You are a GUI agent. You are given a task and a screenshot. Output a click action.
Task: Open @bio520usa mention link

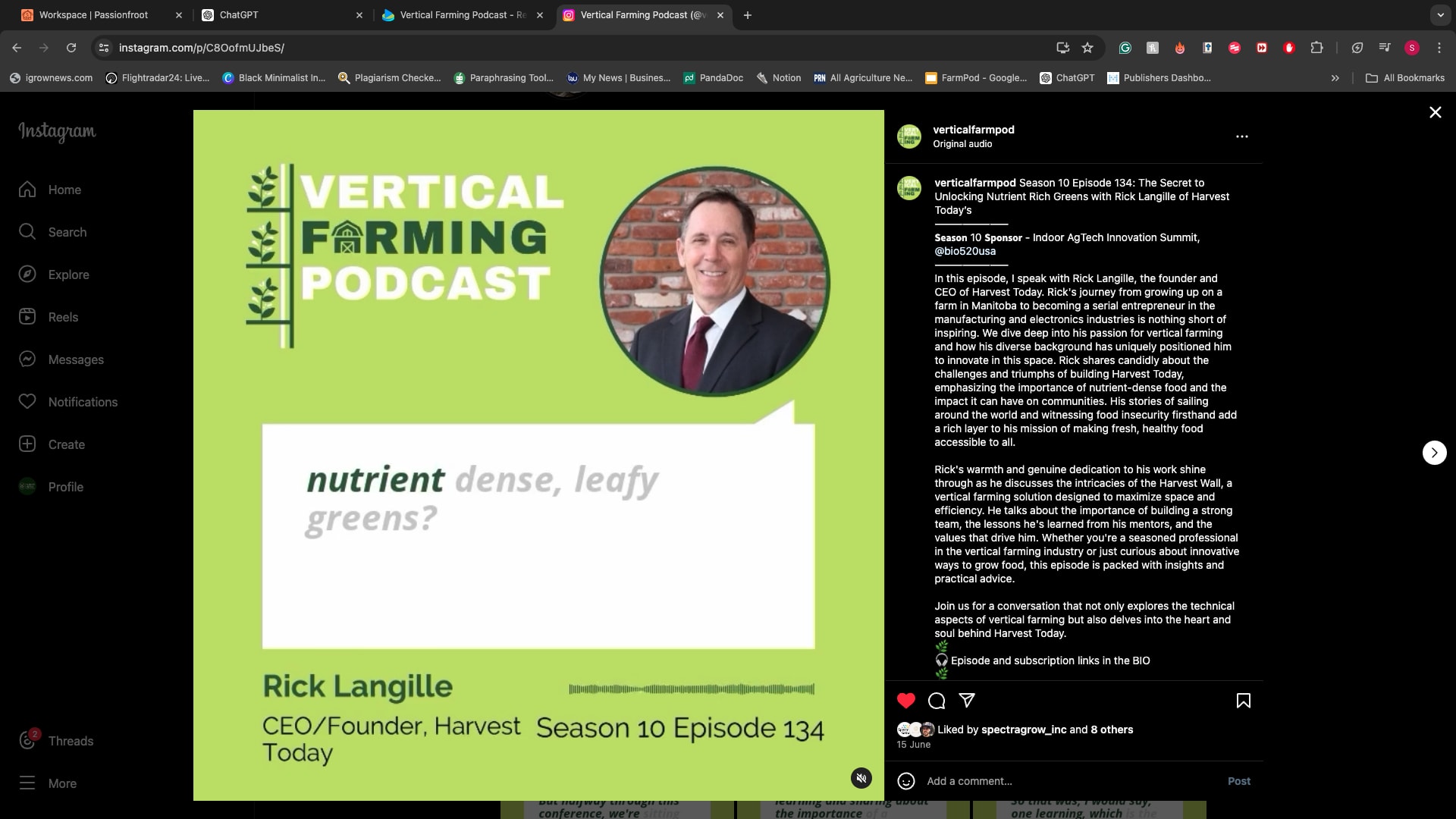pyautogui.click(x=965, y=251)
